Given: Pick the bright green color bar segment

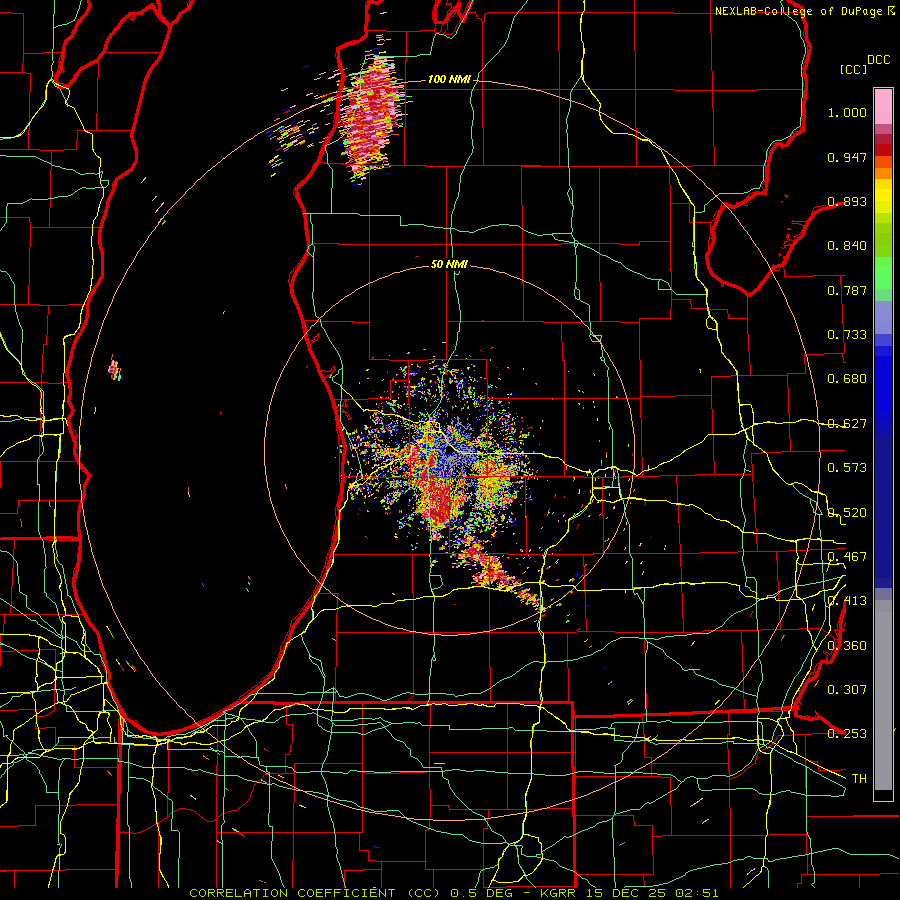Looking at the screenshot, I should click(x=883, y=273).
